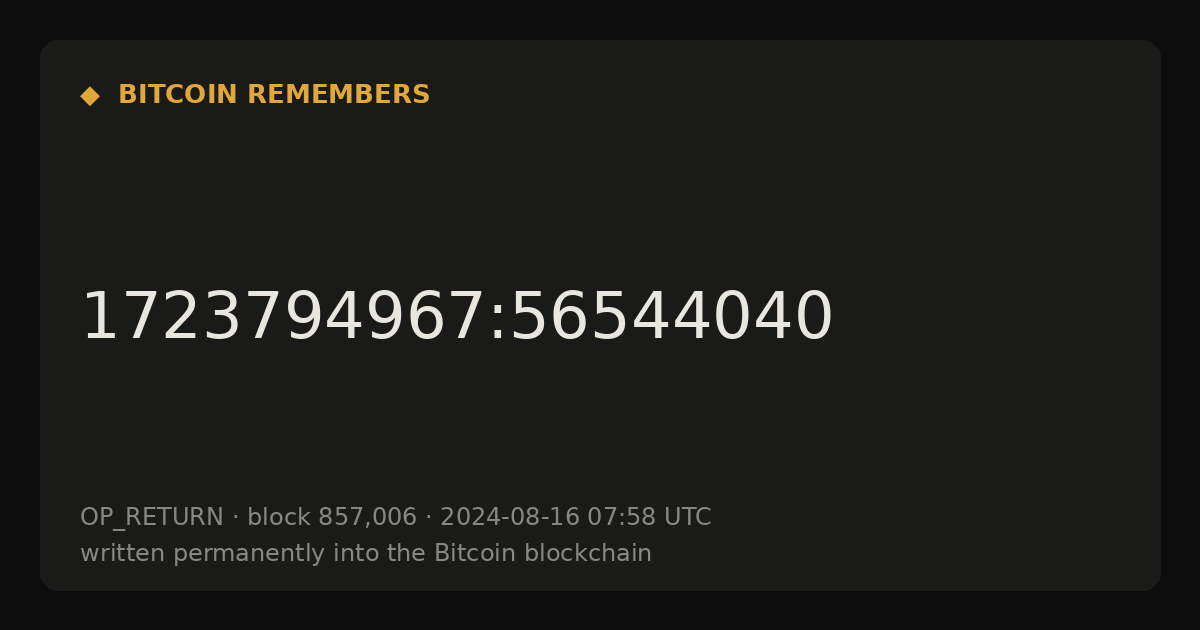Click the OP_RETURN label
Image resolution: width=1200 pixels, height=630 pixels.
pyautogui.click(x=152, y=518)
